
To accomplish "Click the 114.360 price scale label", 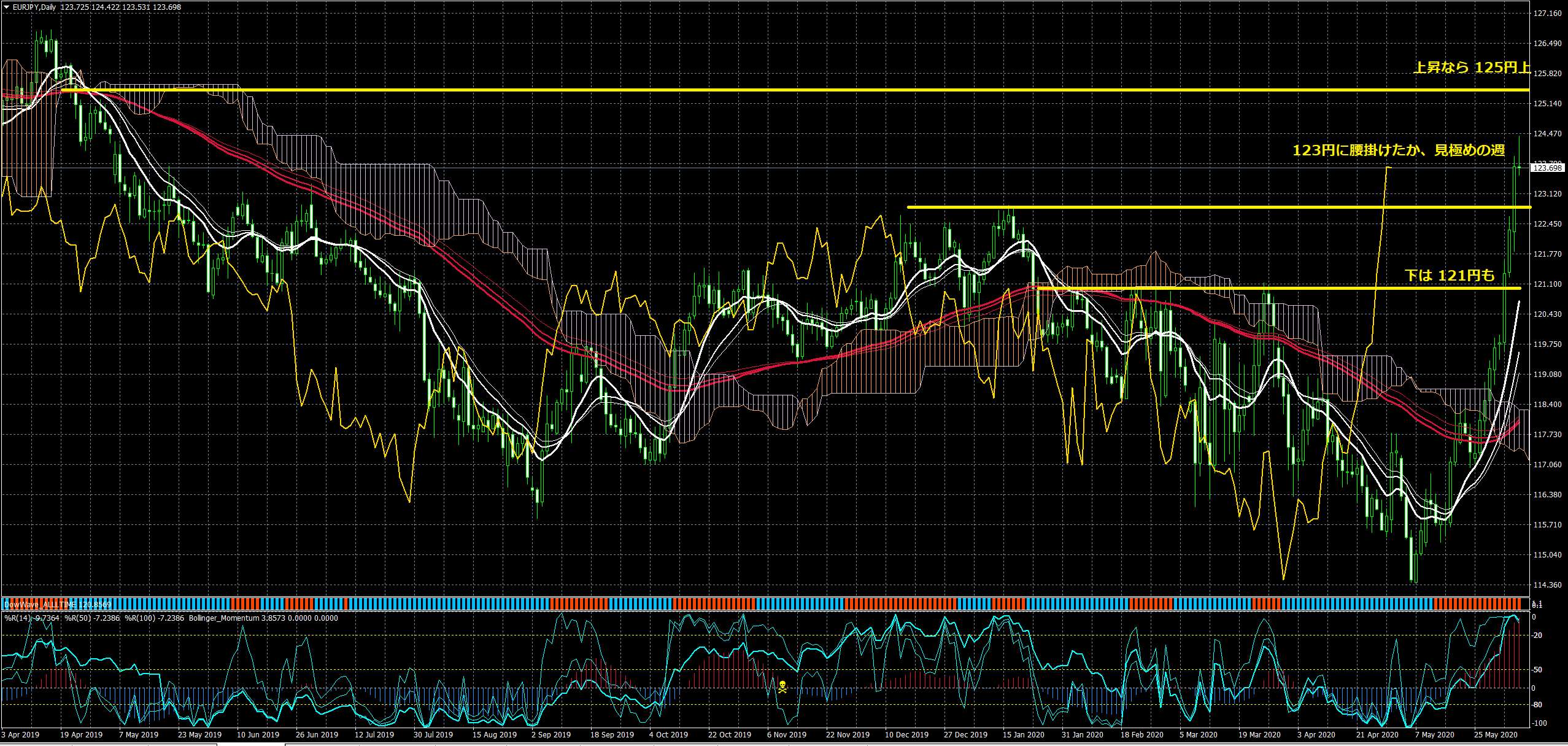I will [x=1547, y=585].
